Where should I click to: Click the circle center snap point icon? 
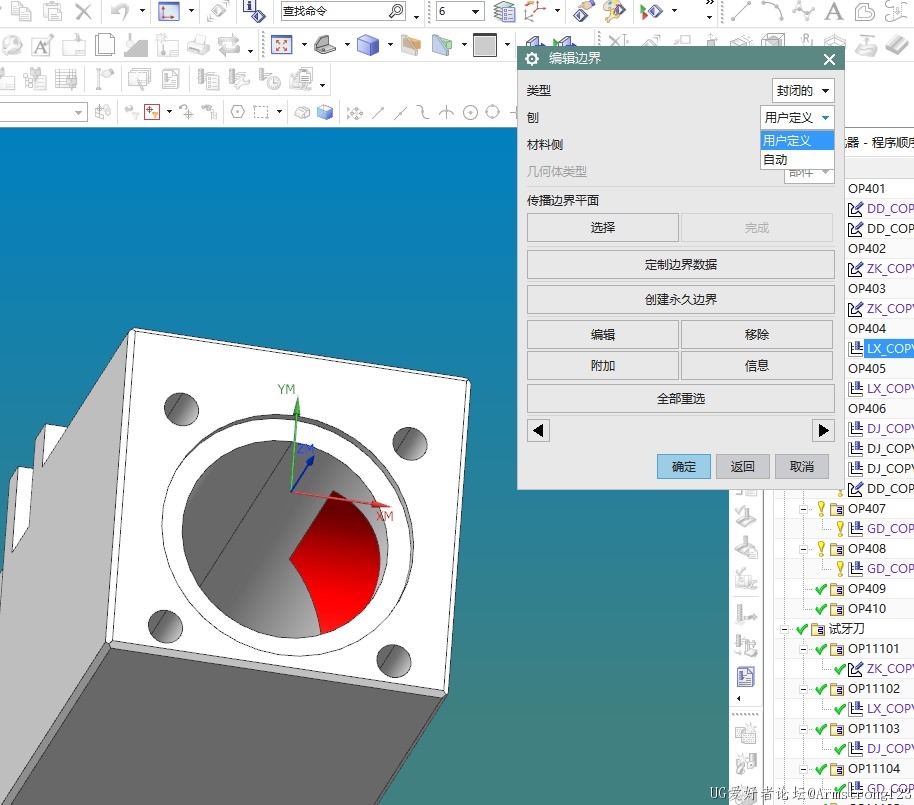(x=470, y=112)
